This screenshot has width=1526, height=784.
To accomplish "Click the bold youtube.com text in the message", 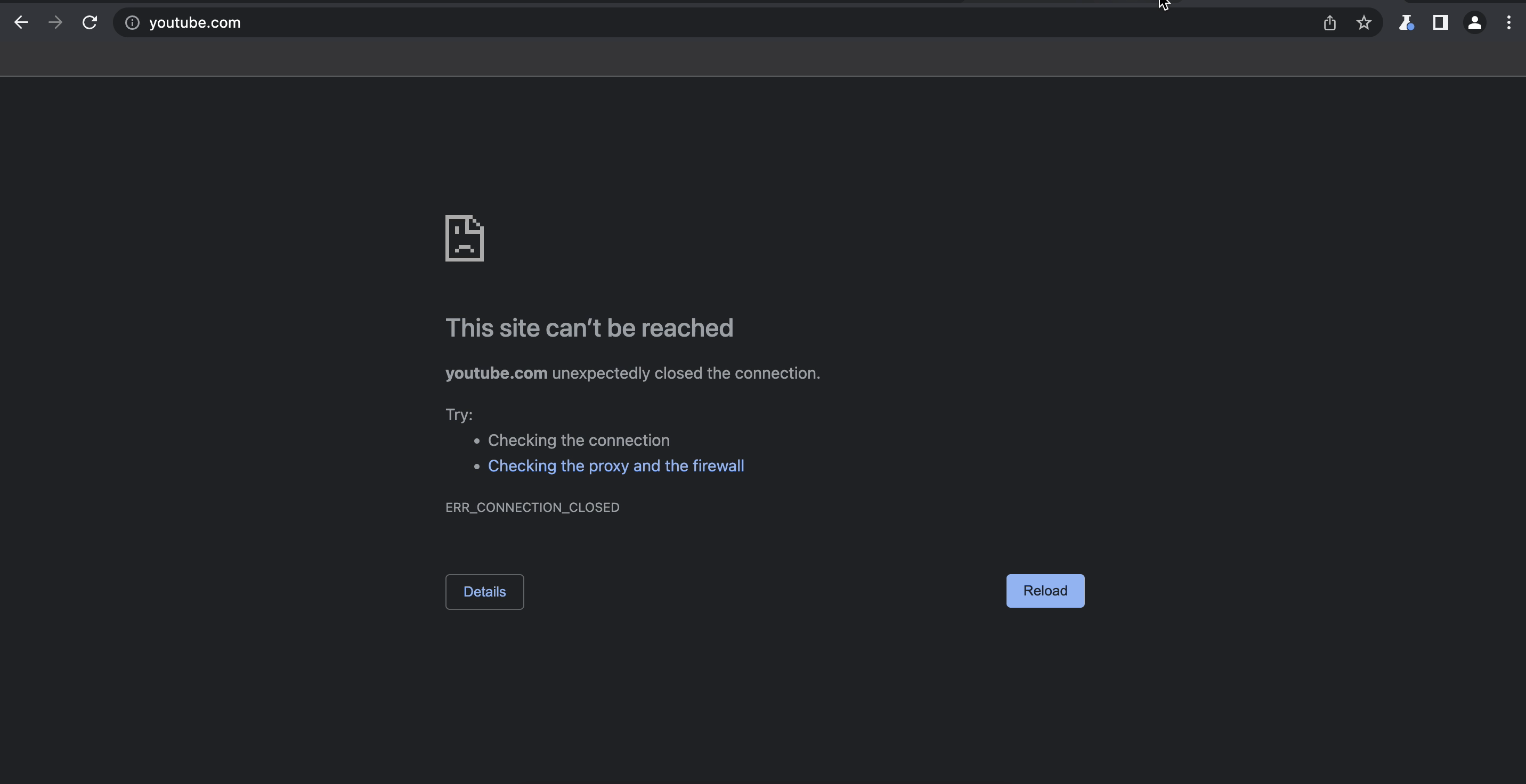I will (496, 373).
